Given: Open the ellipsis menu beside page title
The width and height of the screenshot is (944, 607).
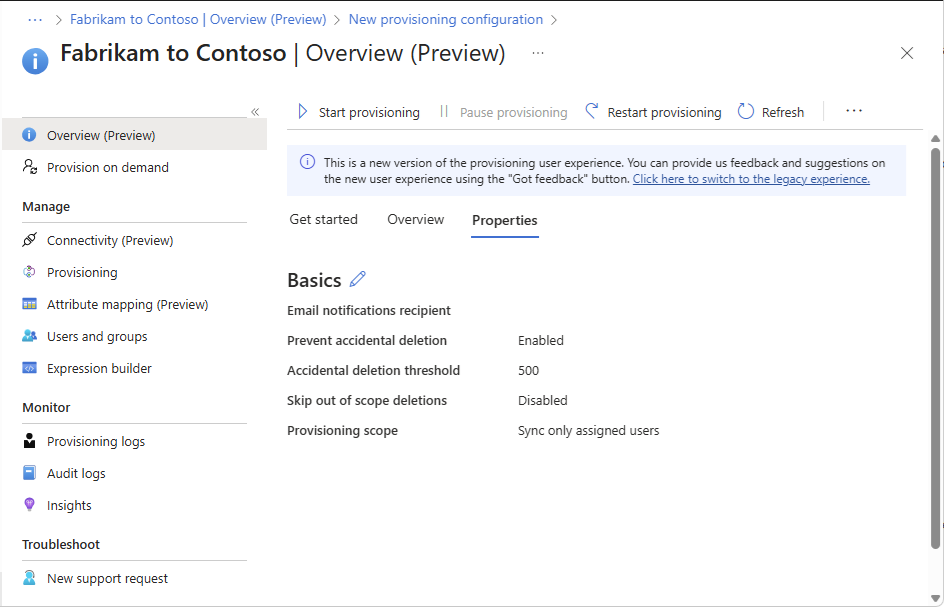Looking at the screenshot, I should click(x=538, y=53).
